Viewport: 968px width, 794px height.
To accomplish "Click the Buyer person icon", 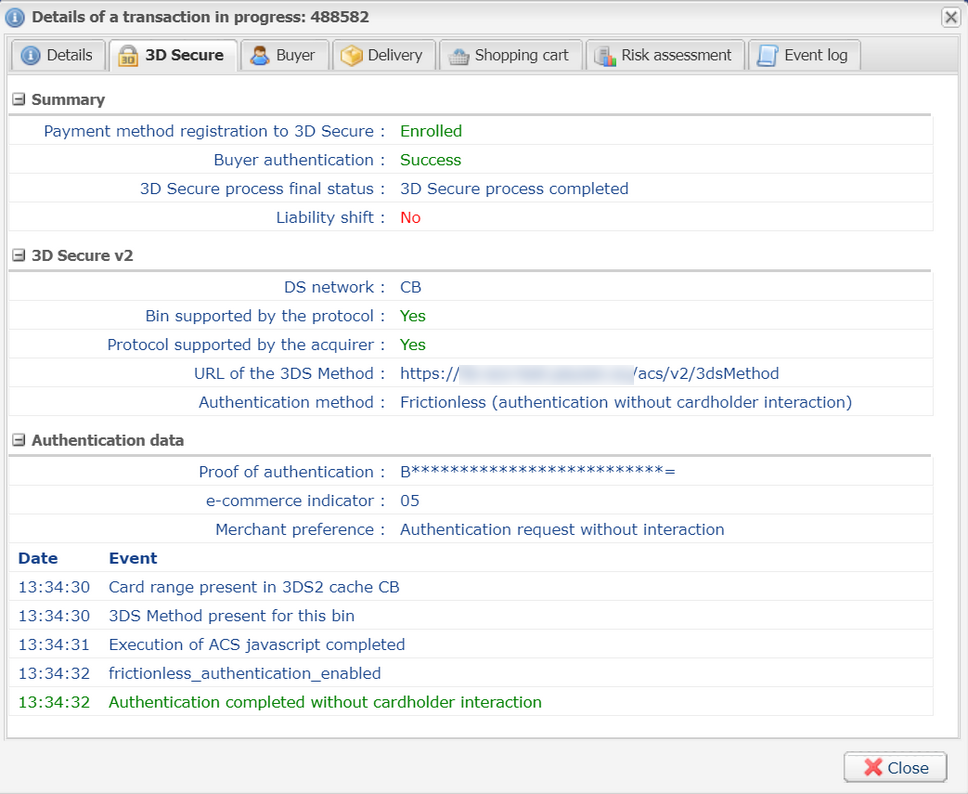I will tap(260, 56).
